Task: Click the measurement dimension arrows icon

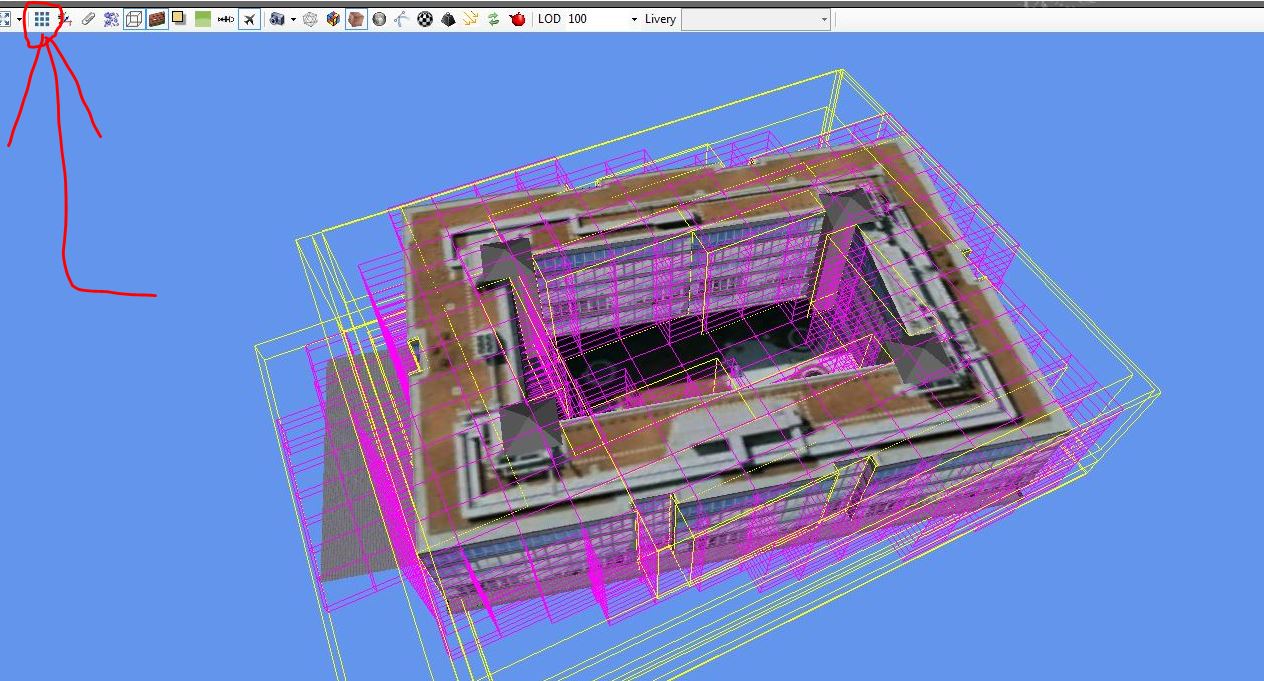Action: 226,19
